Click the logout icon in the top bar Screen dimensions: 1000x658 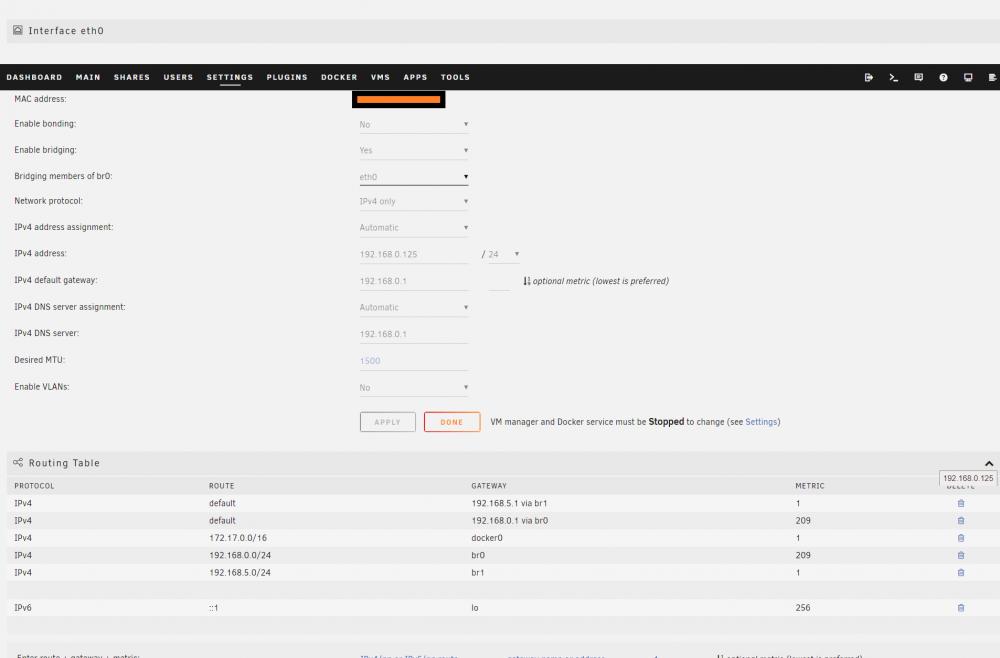coord(869,77)
